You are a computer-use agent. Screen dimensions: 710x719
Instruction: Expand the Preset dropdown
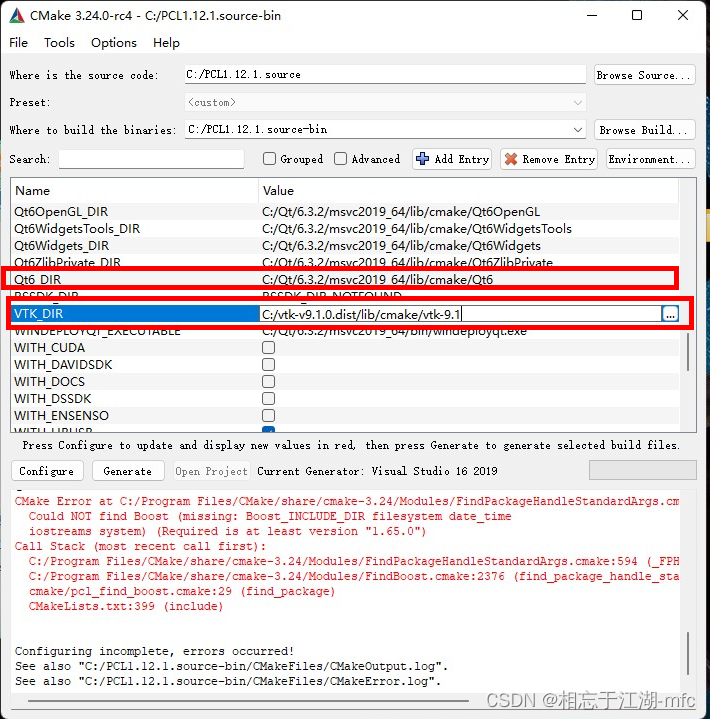577,102
